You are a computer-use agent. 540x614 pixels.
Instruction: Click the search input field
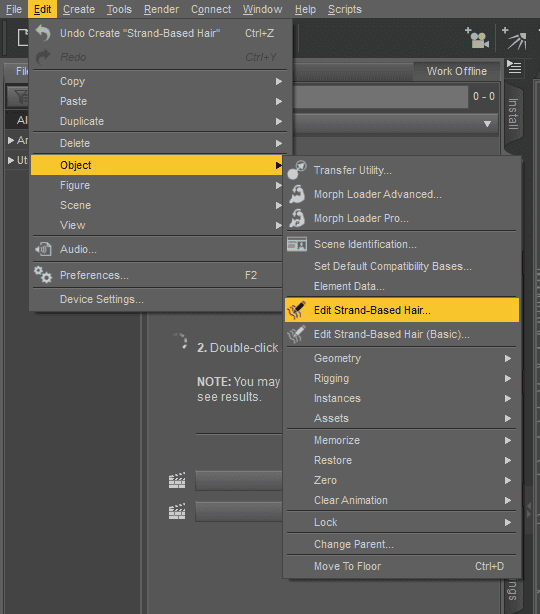[380, 96]
